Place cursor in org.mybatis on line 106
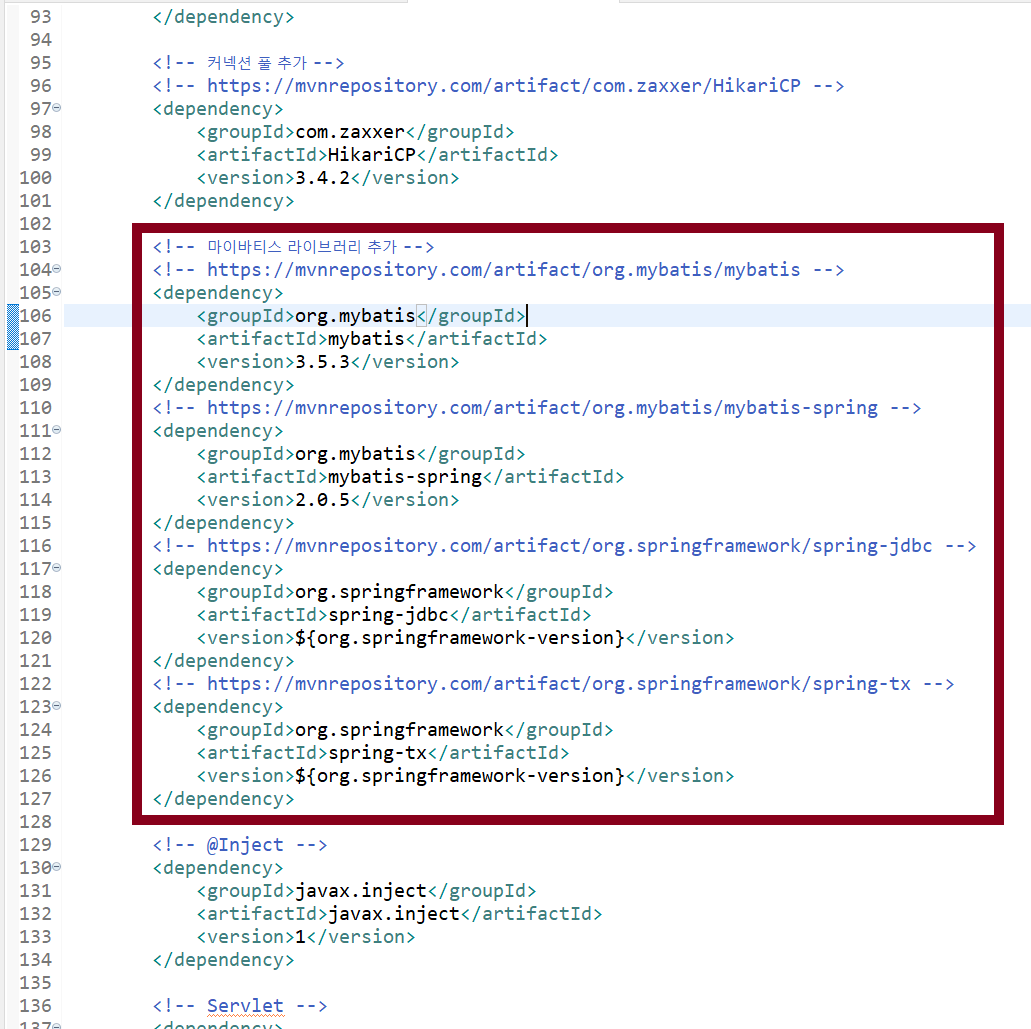Image resolution: width=1031 pixels, height=1029 pixels. pyautogui.click(x=355, y=316)
